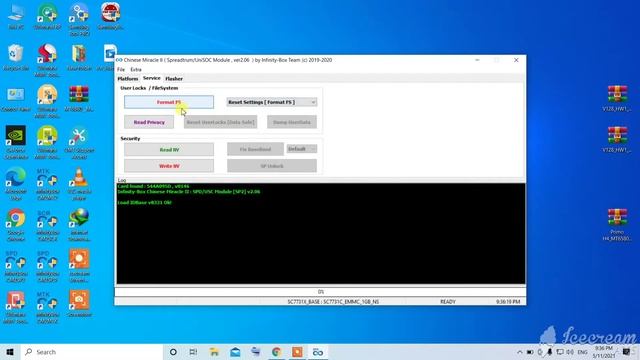This screenshot has height=360, width=640.
Task: Switch to Chrome on the taskbar
Action: click(x=276, y=352)
